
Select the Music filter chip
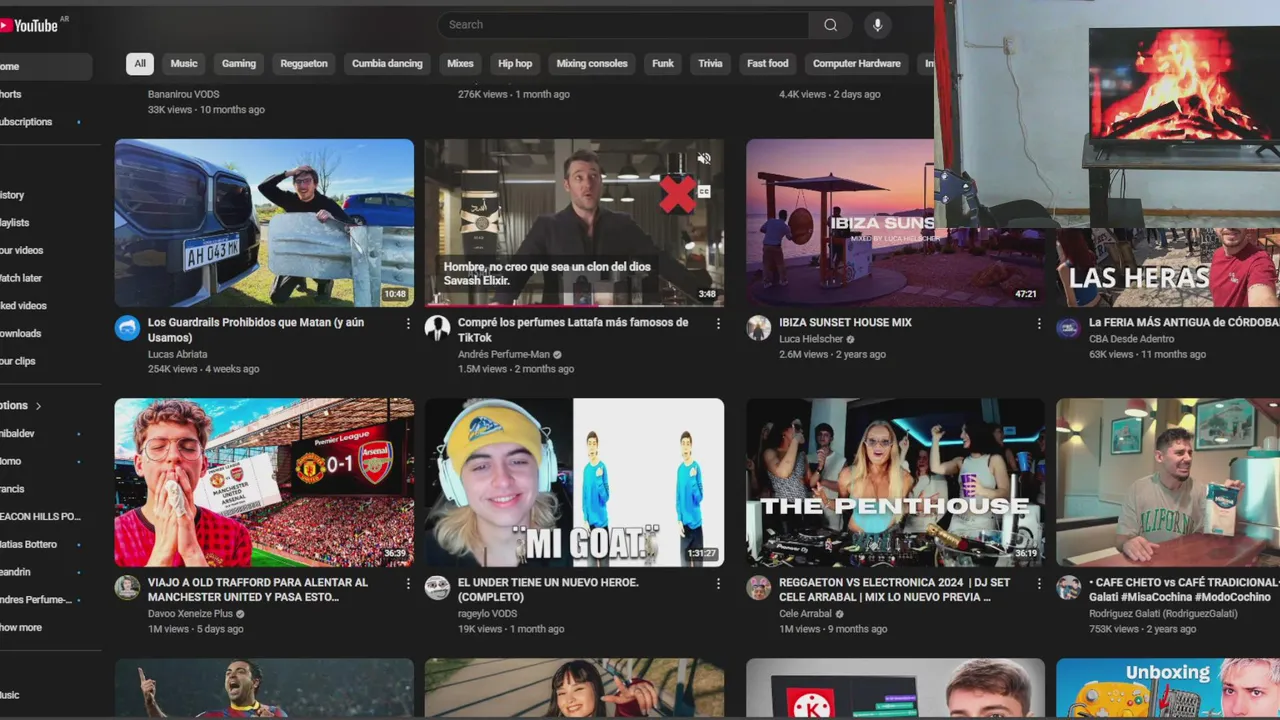pos(184,64)
